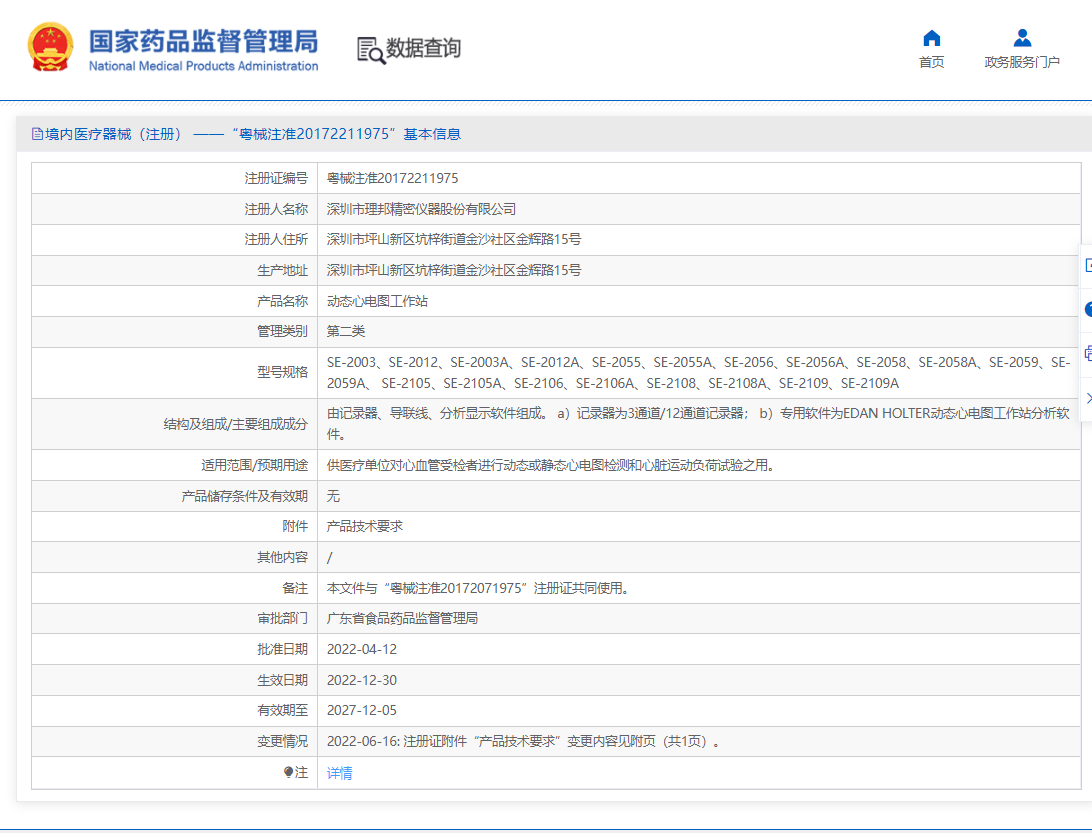Click the 供医疗单位 intended use text
This screenshot has height=833, width=1092.
pos(551,465)
